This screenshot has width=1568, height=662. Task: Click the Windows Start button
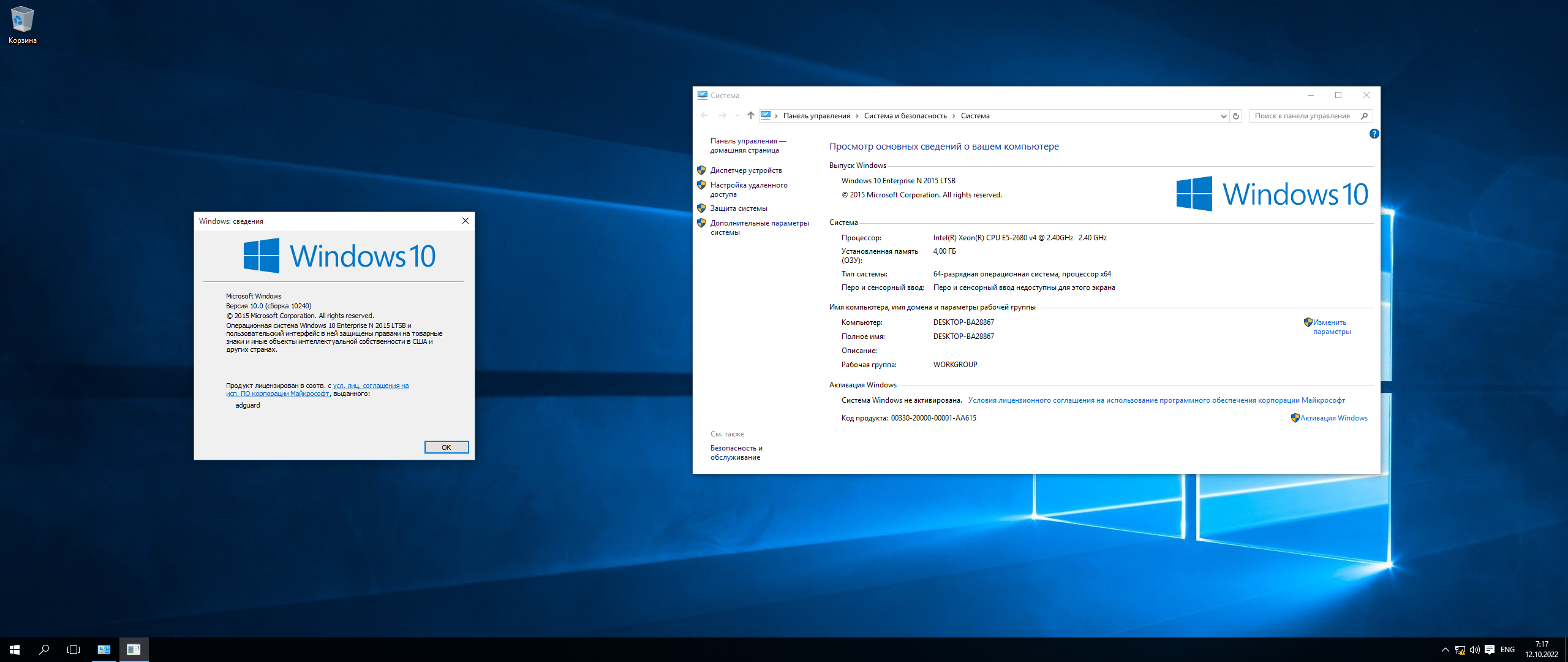[x=15, y=650]
